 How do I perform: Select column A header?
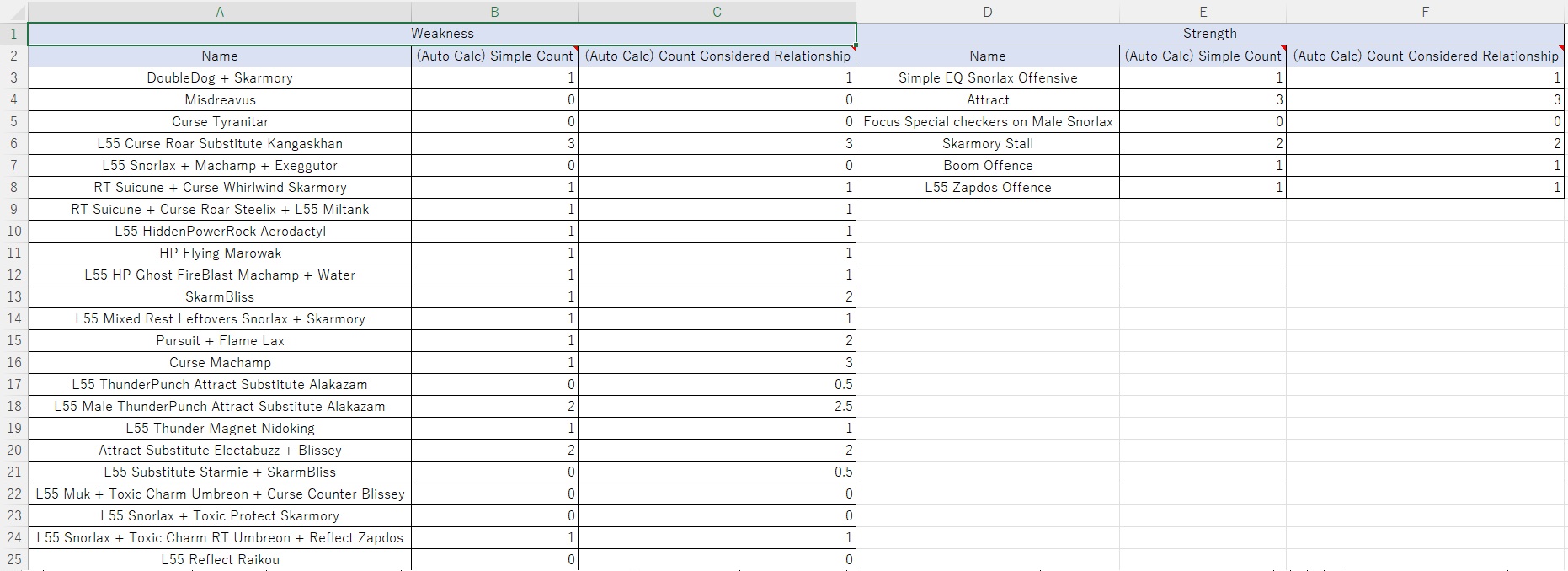click(220, 12)
